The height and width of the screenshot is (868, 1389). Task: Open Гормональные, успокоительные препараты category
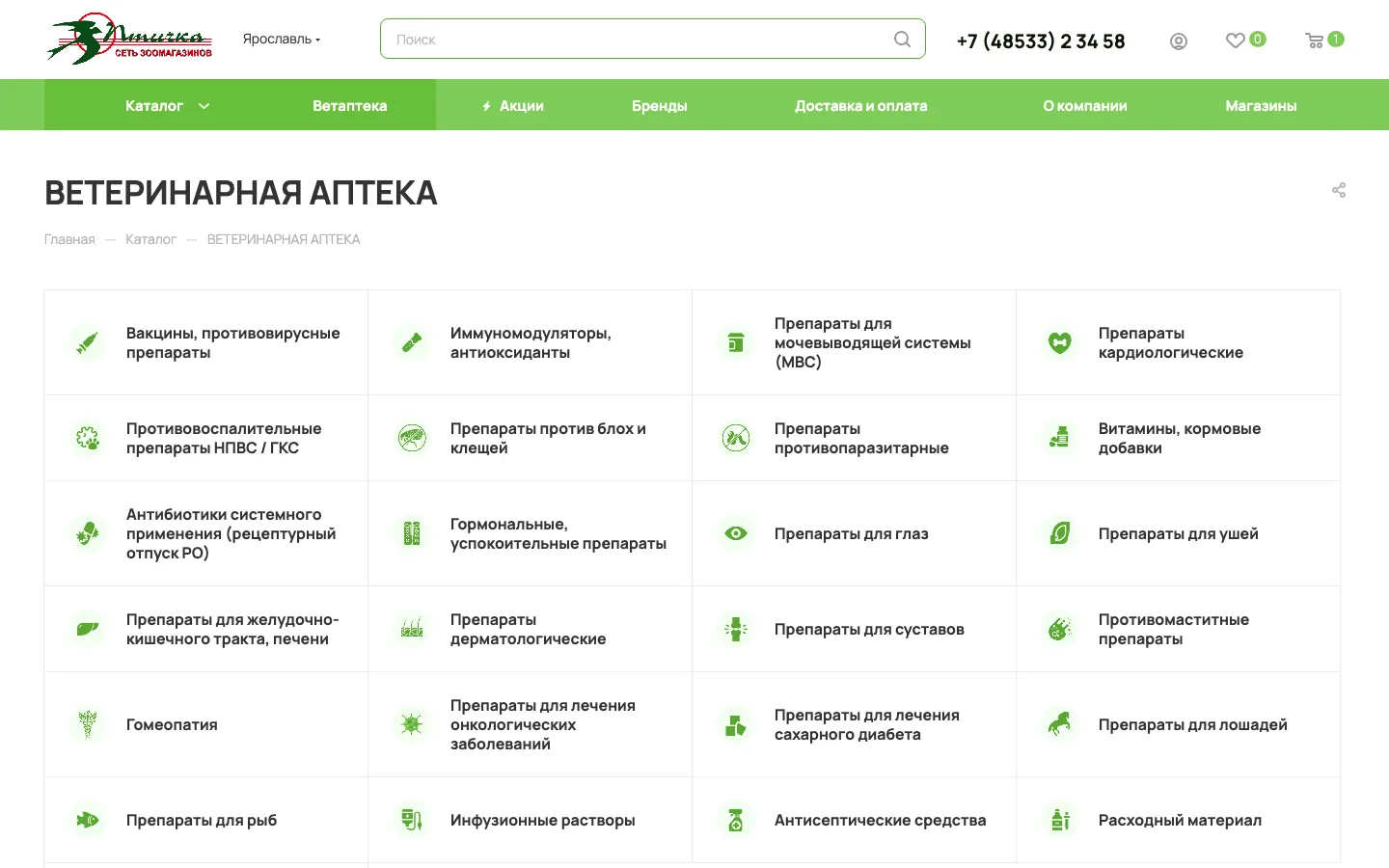point(558,533)
